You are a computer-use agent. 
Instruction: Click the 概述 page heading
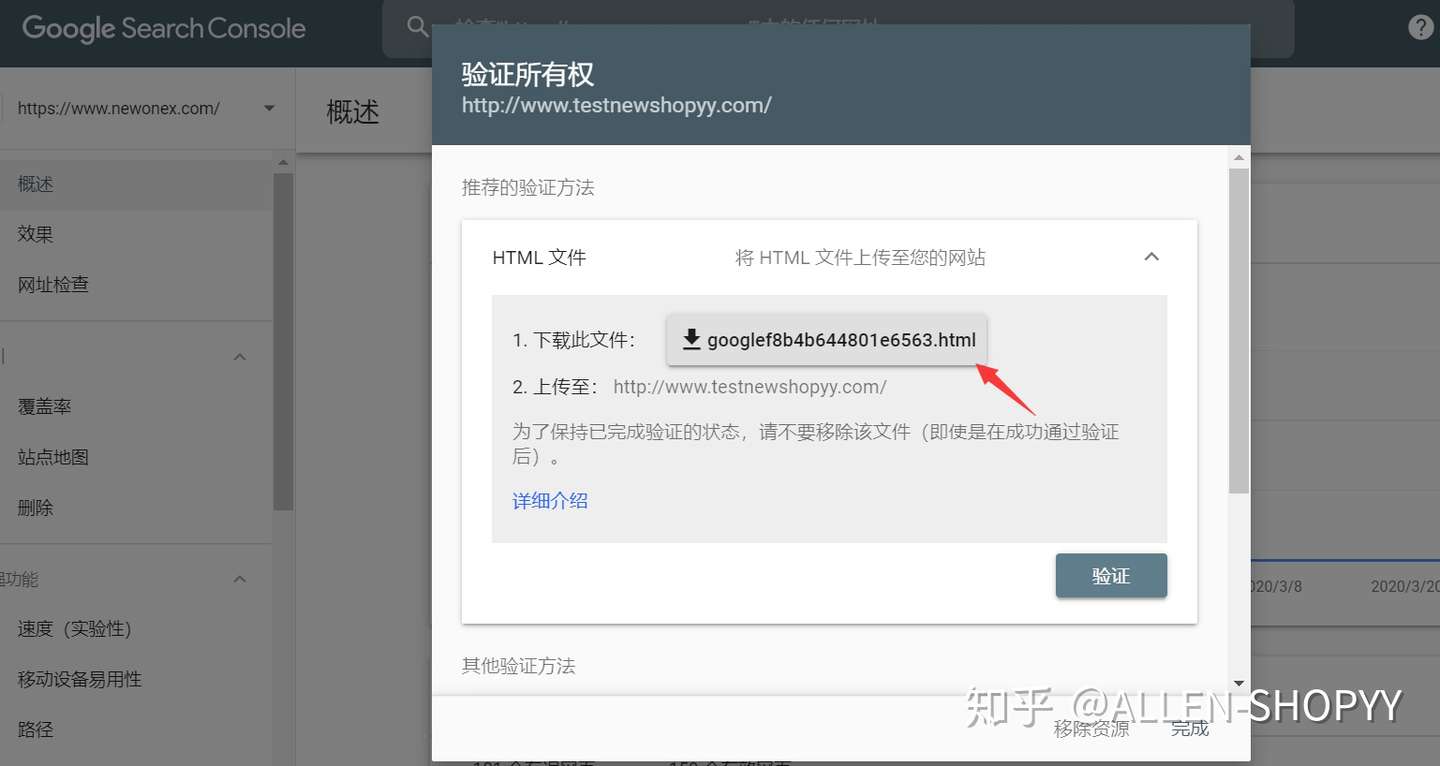353,111
